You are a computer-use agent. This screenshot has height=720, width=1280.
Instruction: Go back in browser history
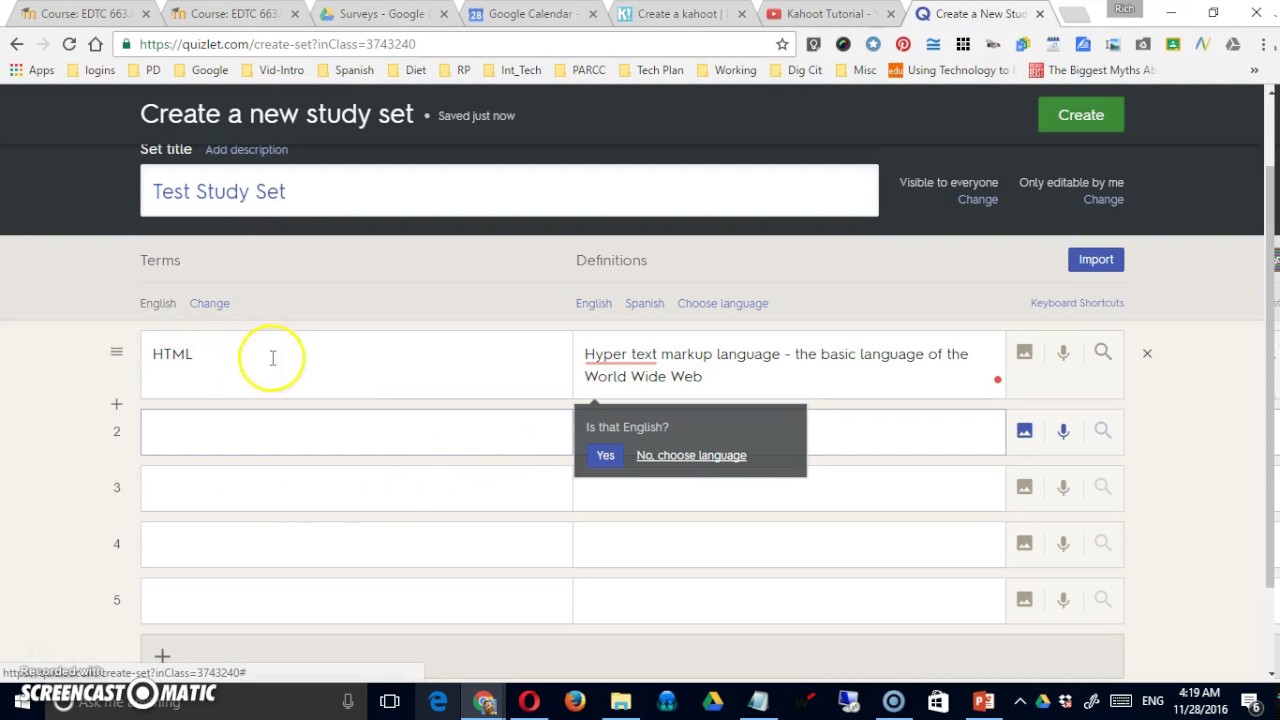pos(17,44)
